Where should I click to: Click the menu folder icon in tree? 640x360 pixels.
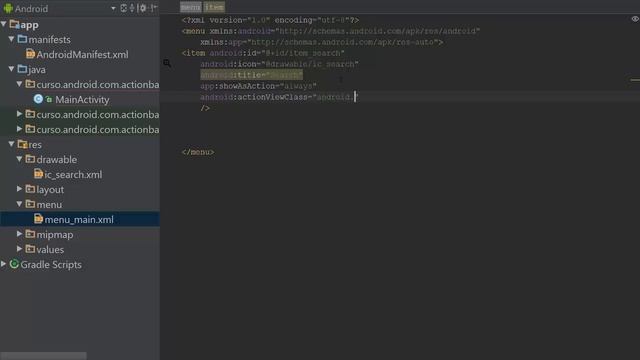[30, 204]
